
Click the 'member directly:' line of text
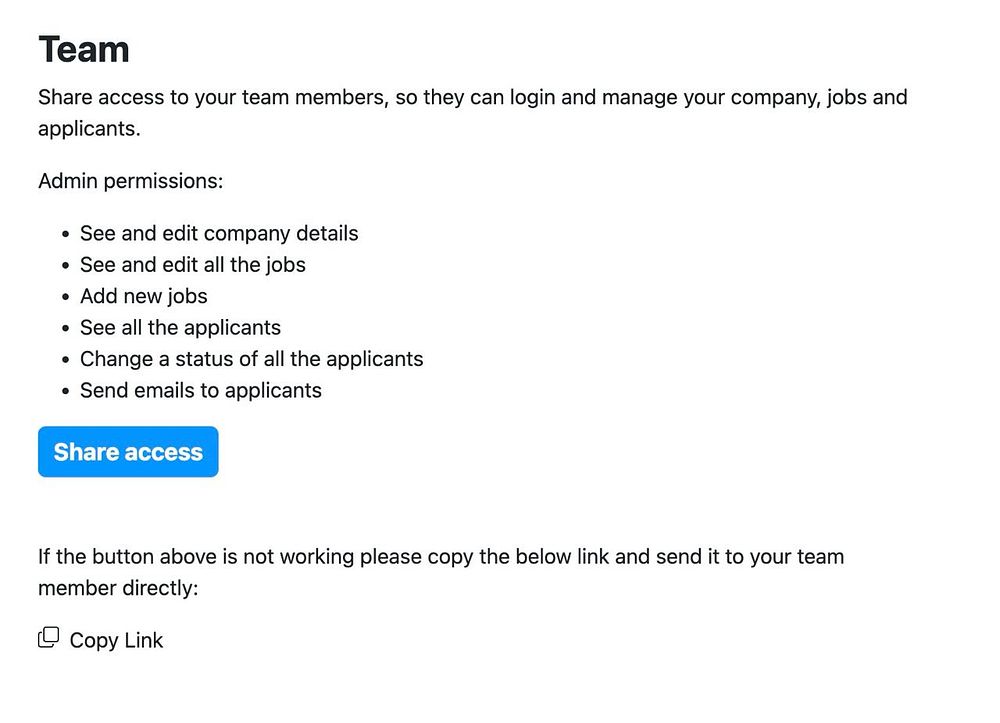point(118,588)
